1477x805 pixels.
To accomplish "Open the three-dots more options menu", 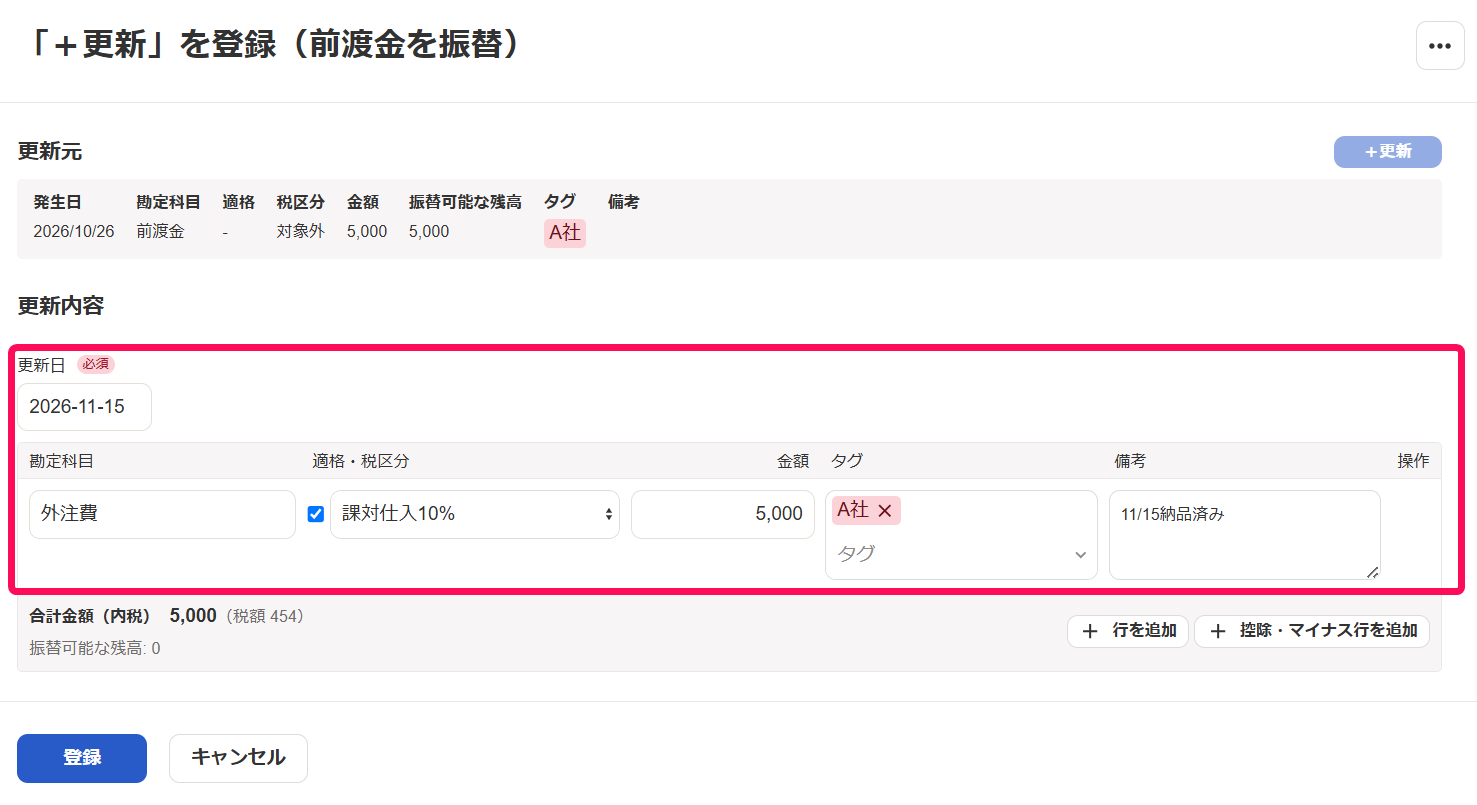I will 1440,46.
